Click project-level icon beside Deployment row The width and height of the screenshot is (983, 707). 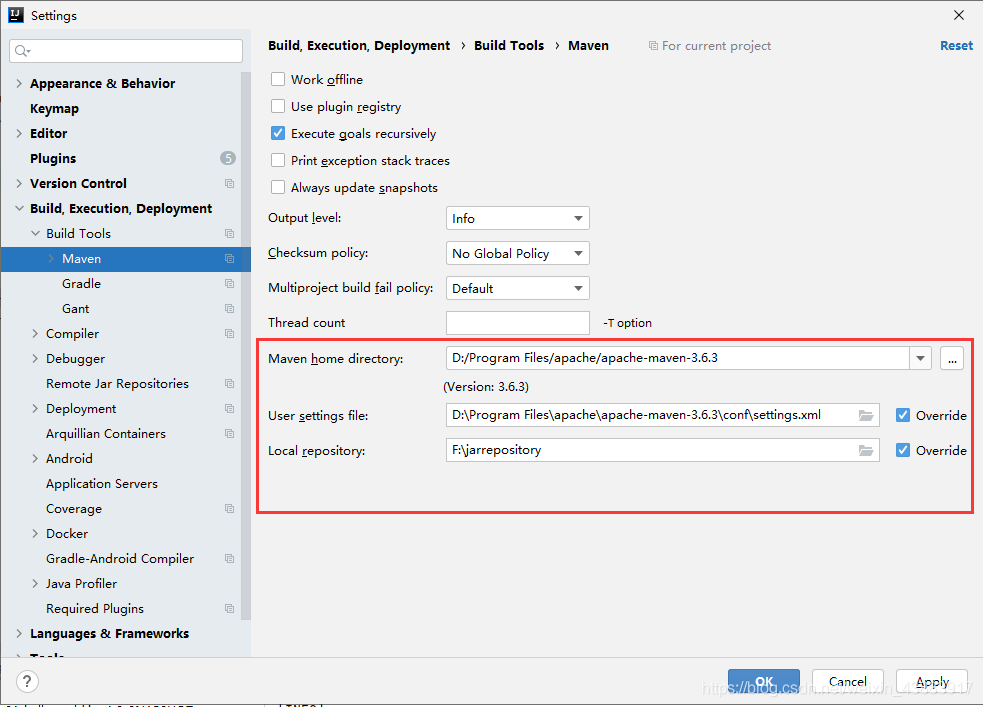point(229,409)
